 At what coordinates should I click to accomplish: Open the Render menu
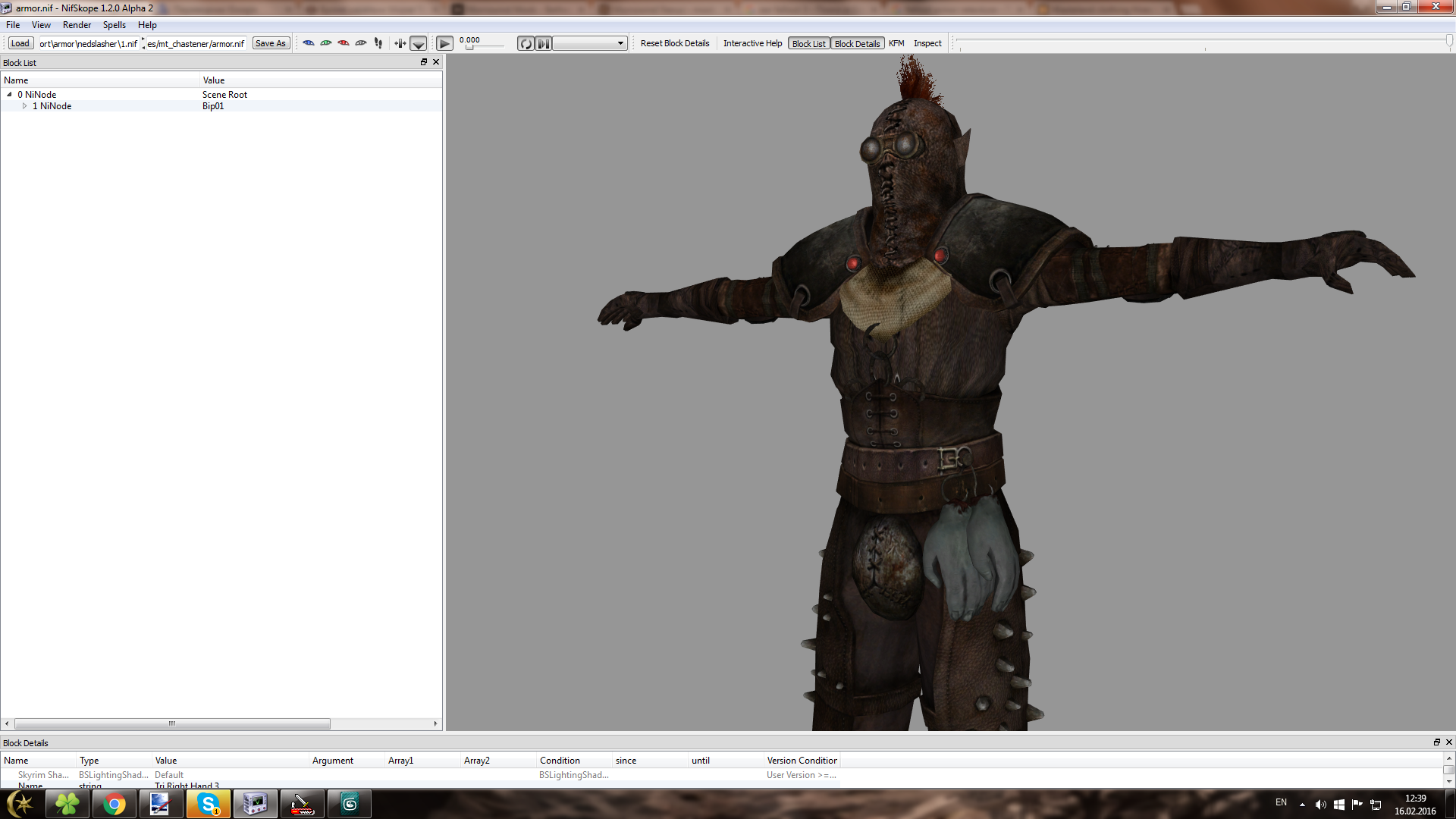point(77,25)
